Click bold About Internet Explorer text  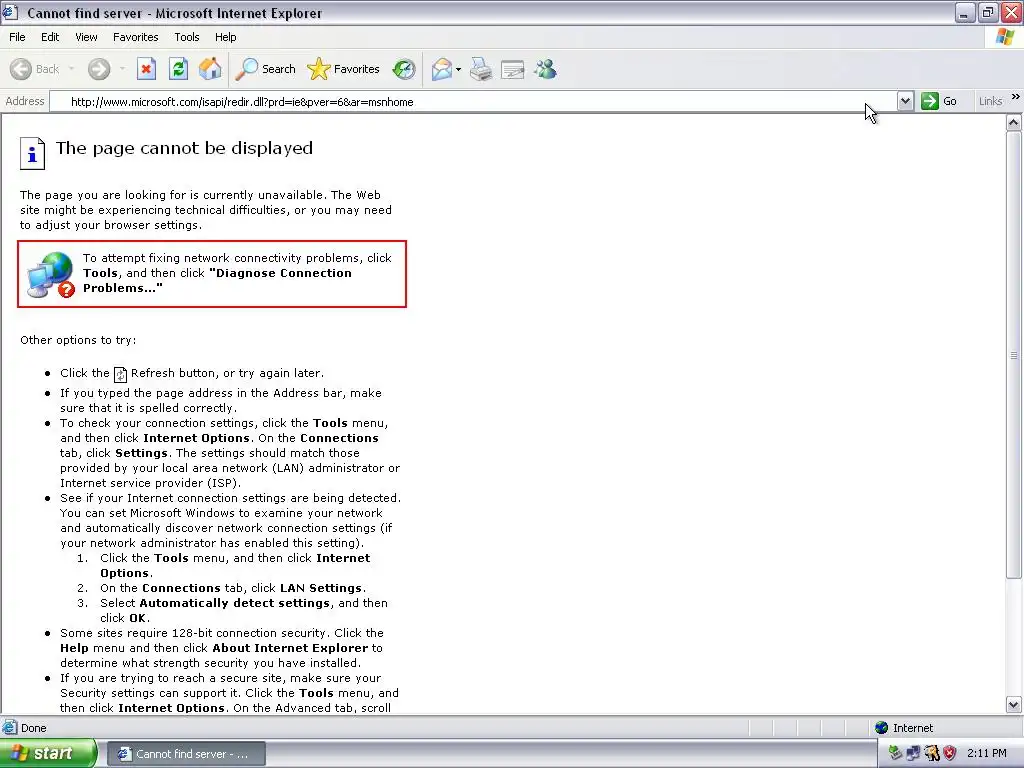point(290,648)
